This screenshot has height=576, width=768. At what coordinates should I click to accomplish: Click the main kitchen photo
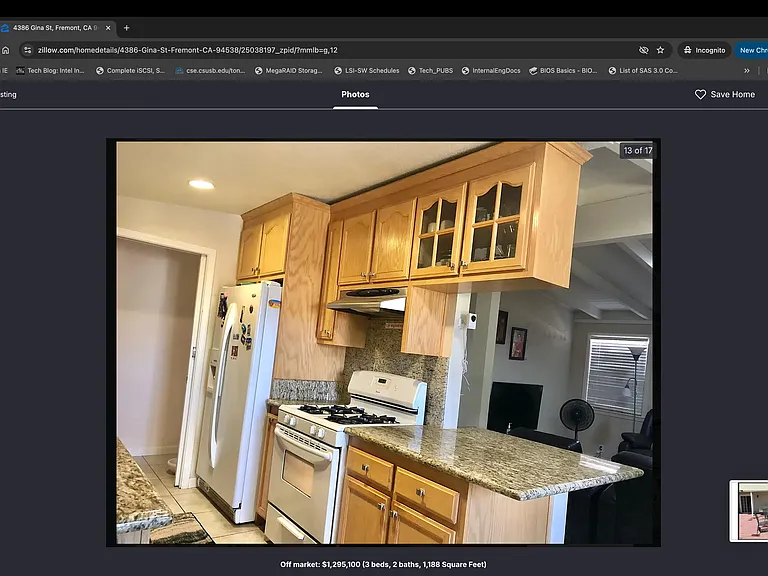384,342
